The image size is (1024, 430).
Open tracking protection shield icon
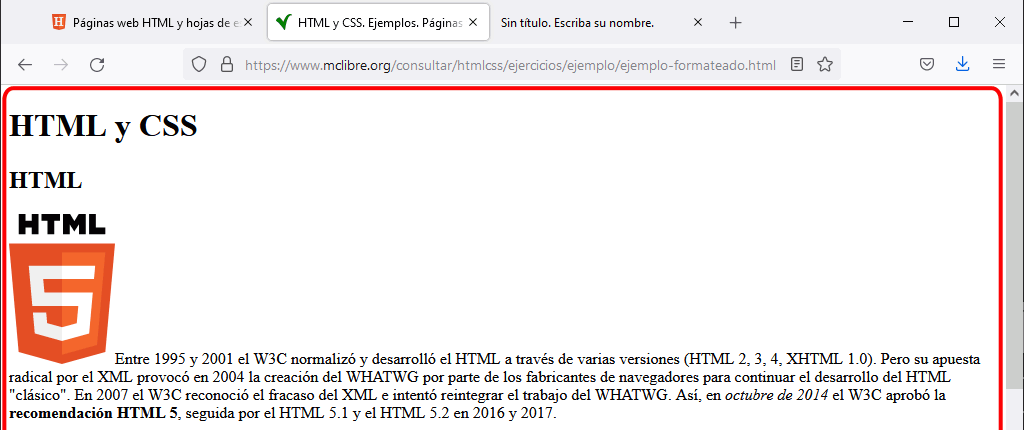click(199, 64)
